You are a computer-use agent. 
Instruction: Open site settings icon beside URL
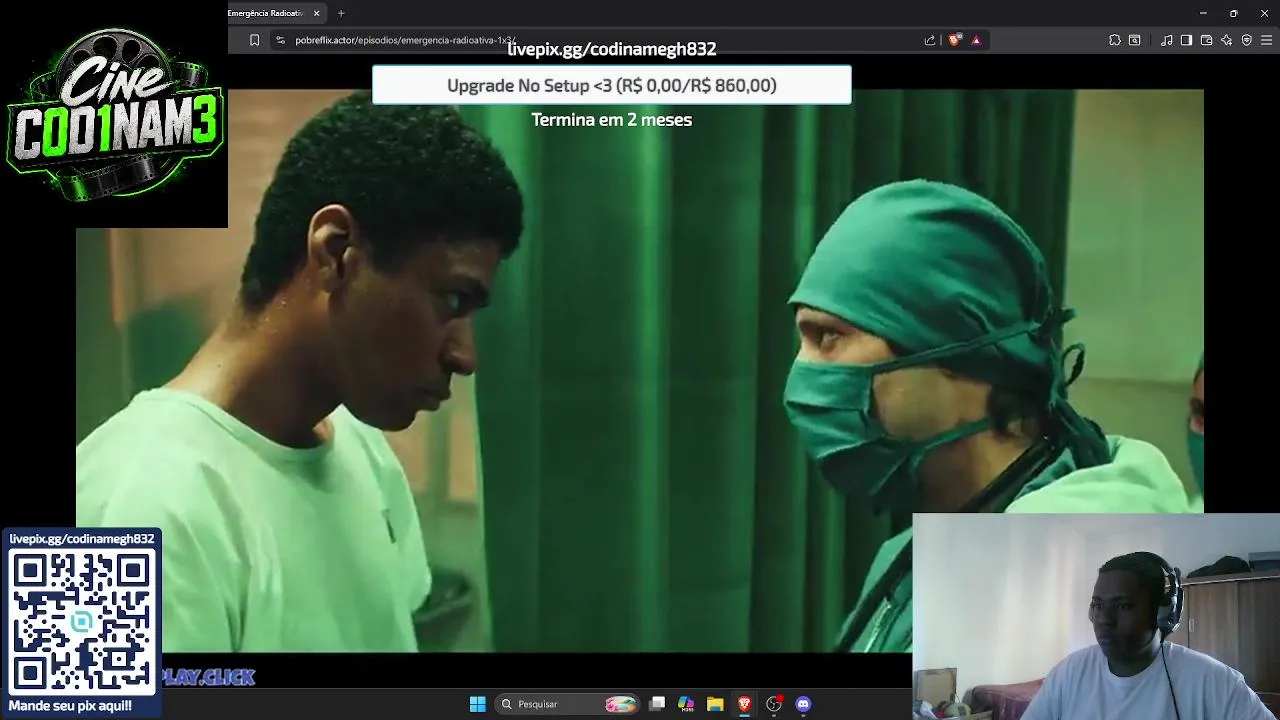click(x=281, y=40)
